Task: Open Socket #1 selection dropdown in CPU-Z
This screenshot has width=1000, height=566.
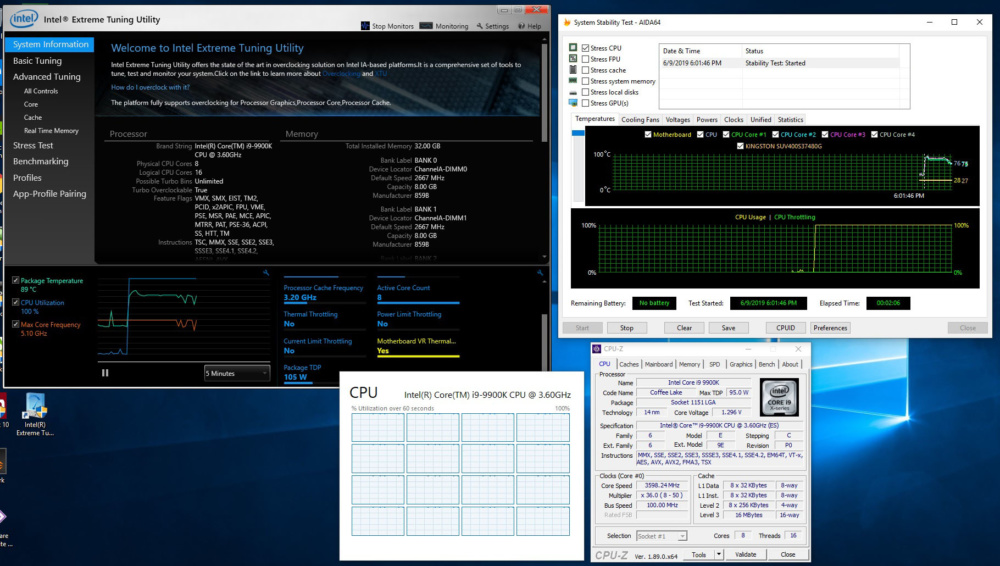Action: pyautogui.click(x=661, y=536)
